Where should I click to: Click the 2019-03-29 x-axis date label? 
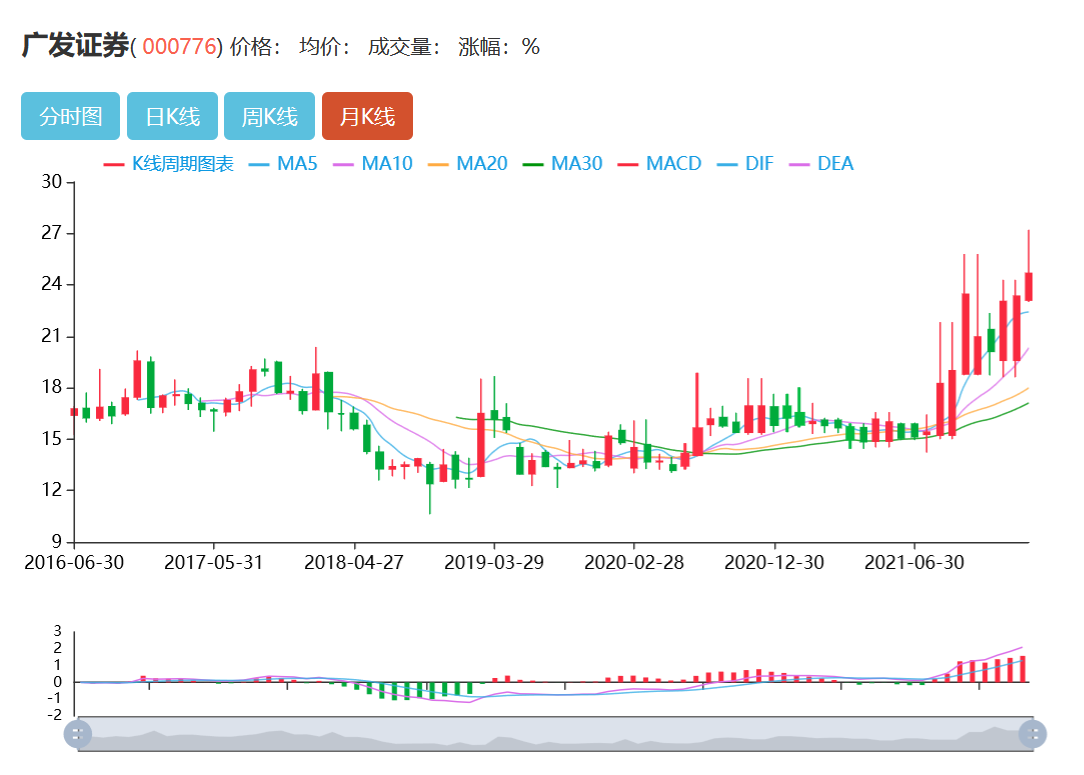pyautogui.click(x=494, y=562)
